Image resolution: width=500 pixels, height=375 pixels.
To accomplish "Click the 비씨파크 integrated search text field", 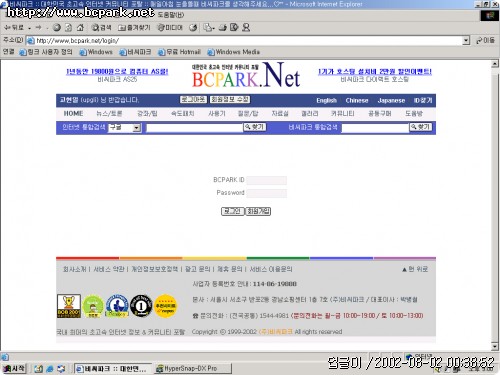I will coord(375,128).
